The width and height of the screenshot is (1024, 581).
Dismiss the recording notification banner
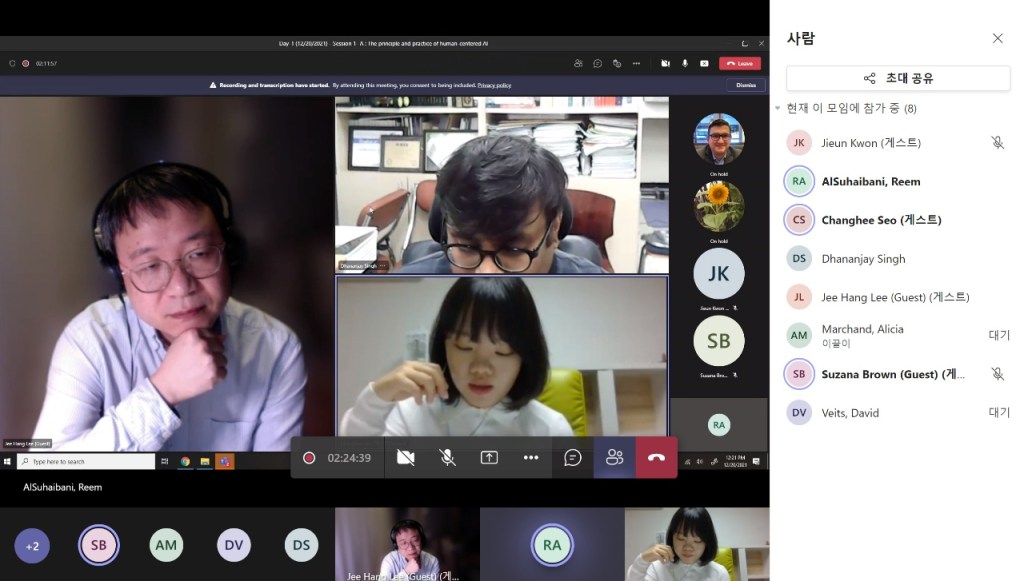(745, 85)
